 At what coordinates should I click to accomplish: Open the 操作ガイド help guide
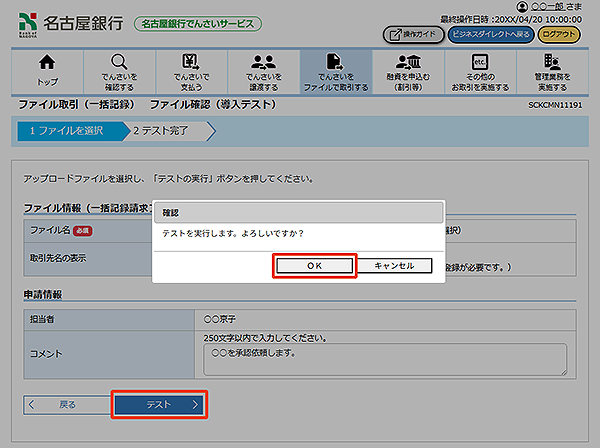(x=412, y=34)
